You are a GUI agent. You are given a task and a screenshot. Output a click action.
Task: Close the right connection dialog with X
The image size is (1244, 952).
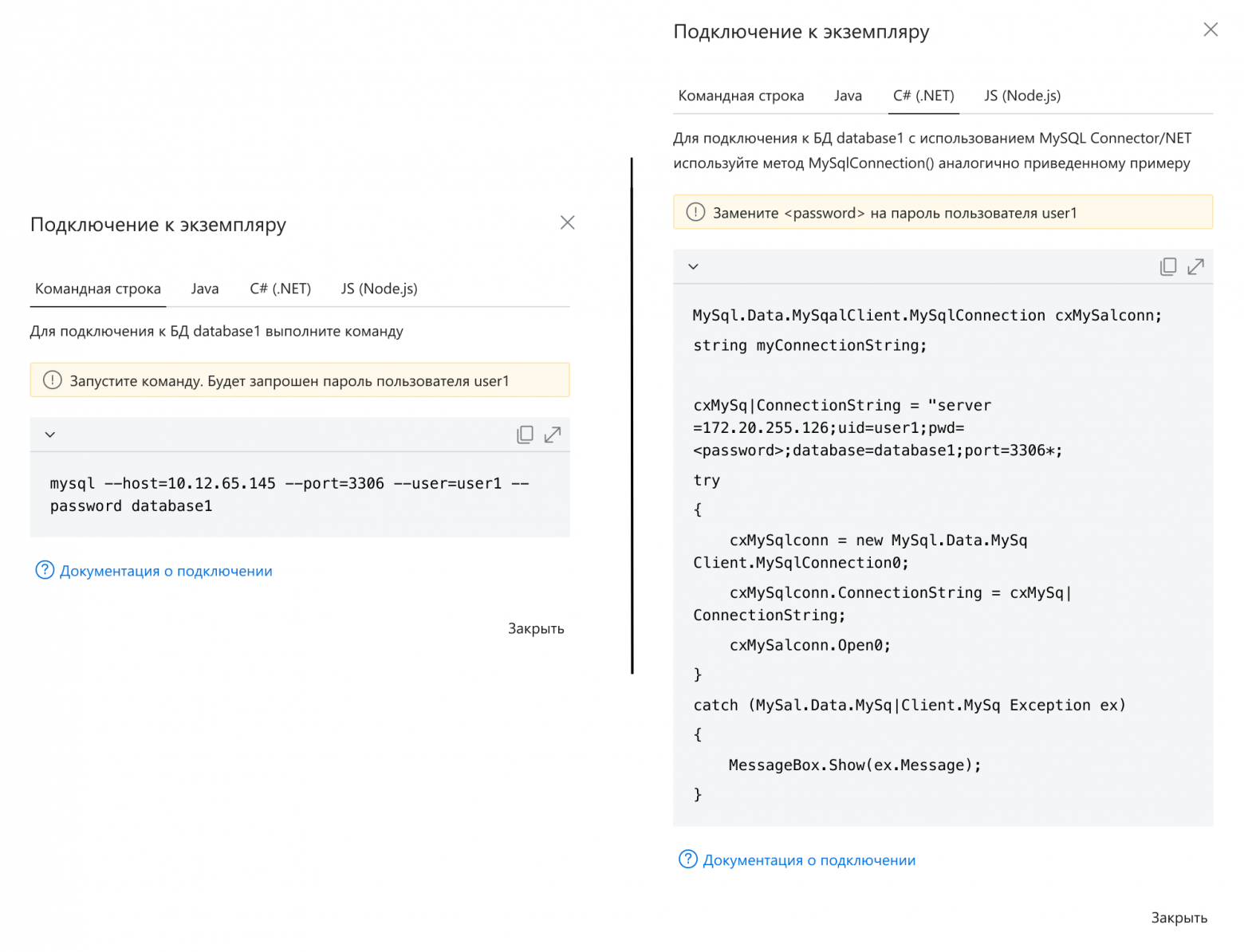1211,30
